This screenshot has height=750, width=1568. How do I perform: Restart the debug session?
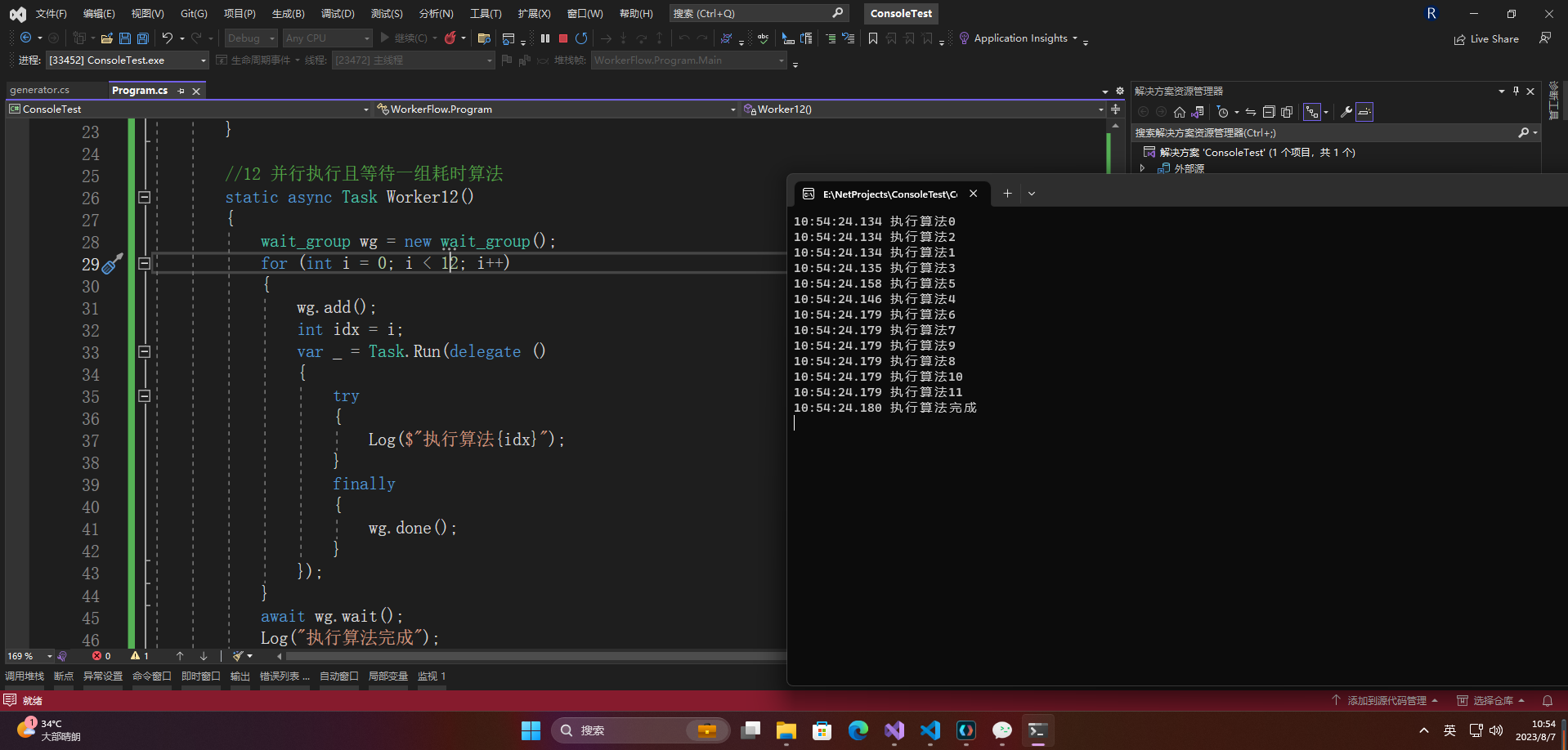pos(581,38)
